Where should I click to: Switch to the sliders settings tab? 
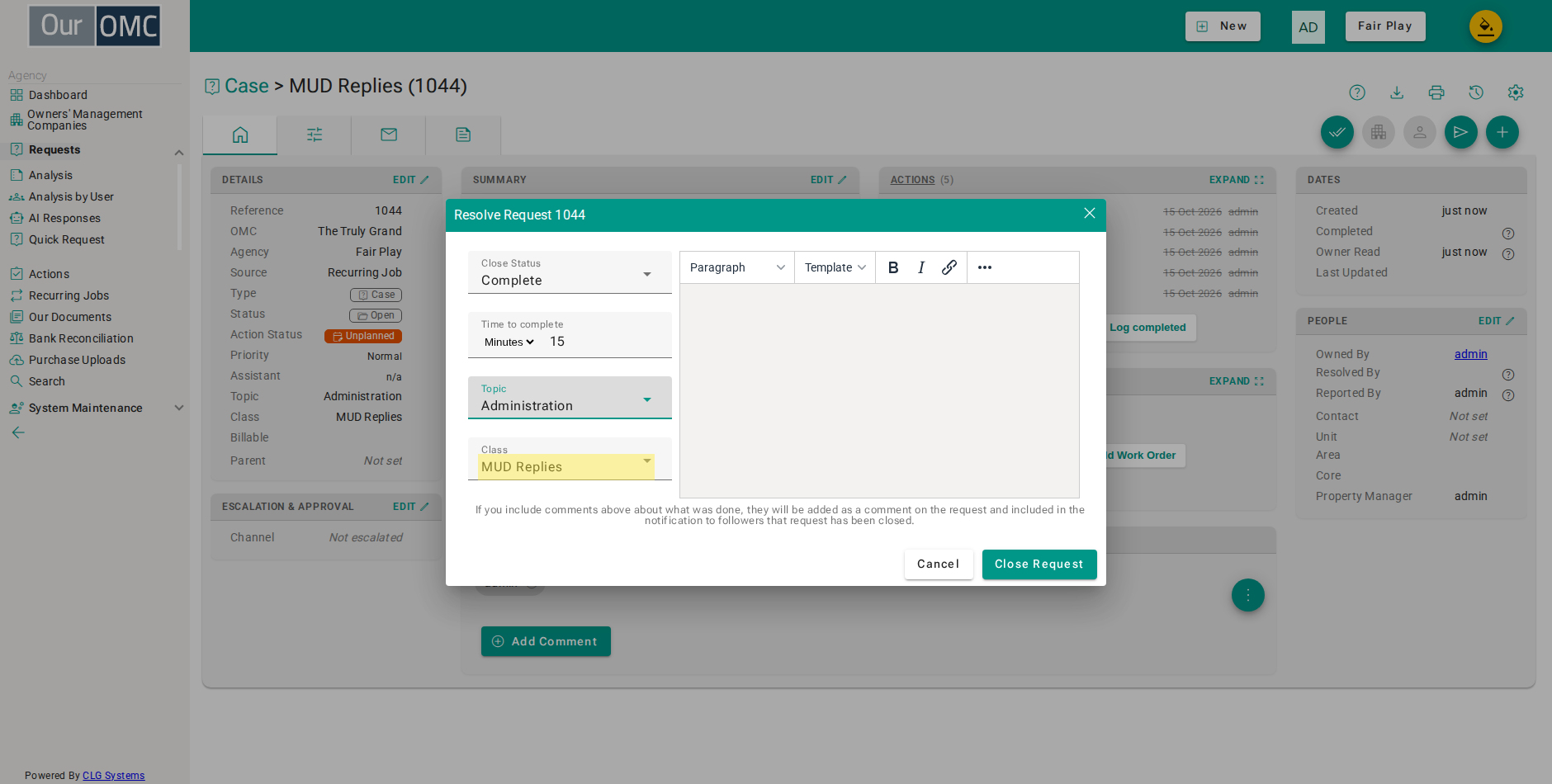[x=315, y=135]
